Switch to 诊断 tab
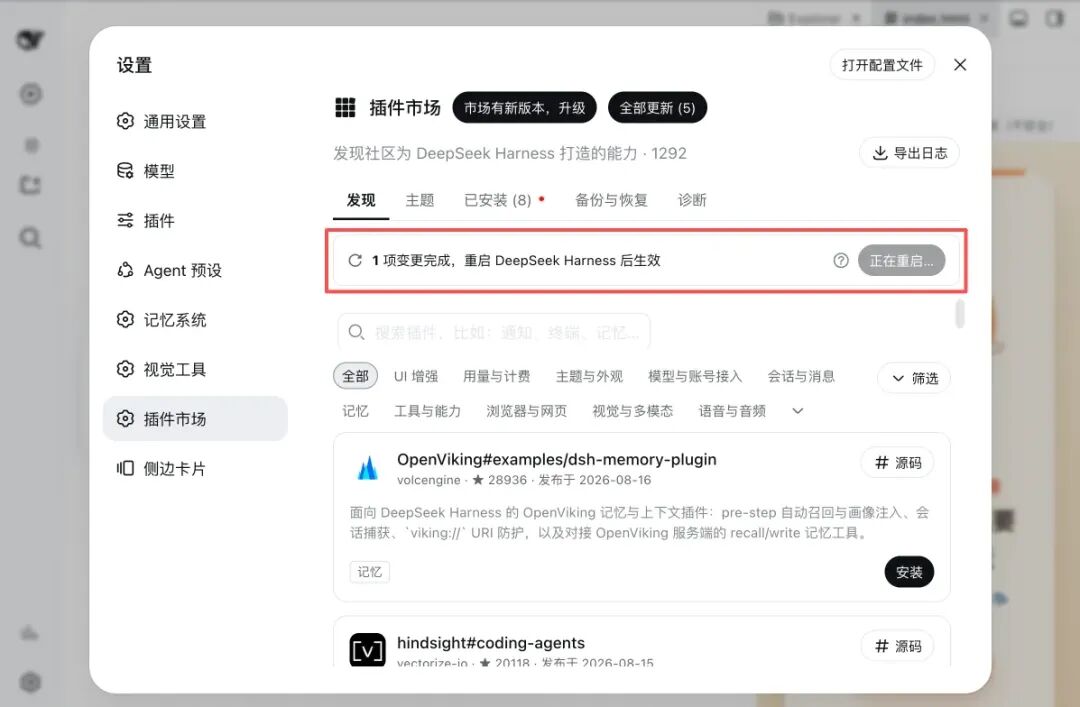Viewport: 1080px width, 707px height. pos(692,201)
